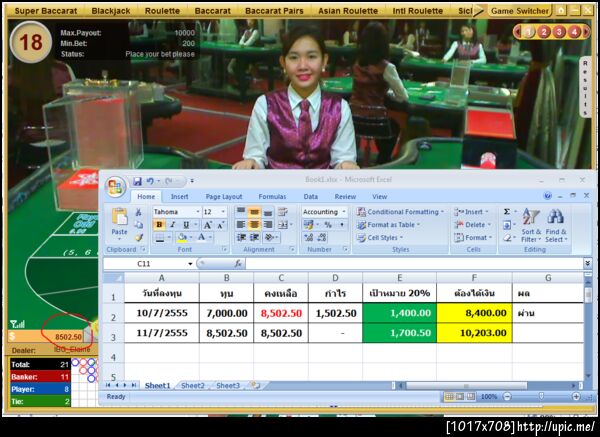Image resolution: width=600 pixels, height=437 pixels.
Task: Open Cell Styles gallery
Action: (380, 238)
